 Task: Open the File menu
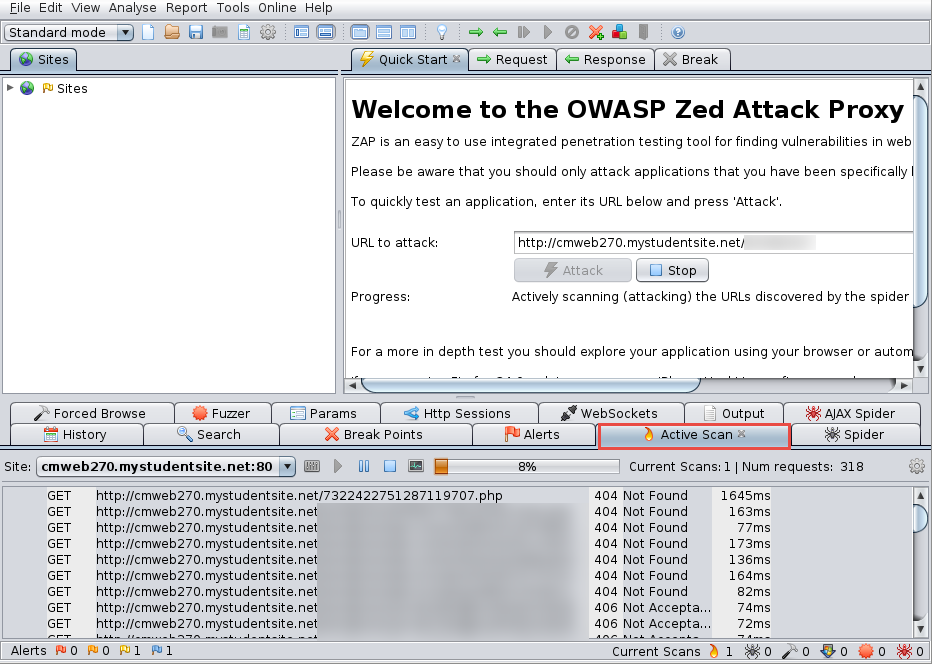[x=20, y=8]
